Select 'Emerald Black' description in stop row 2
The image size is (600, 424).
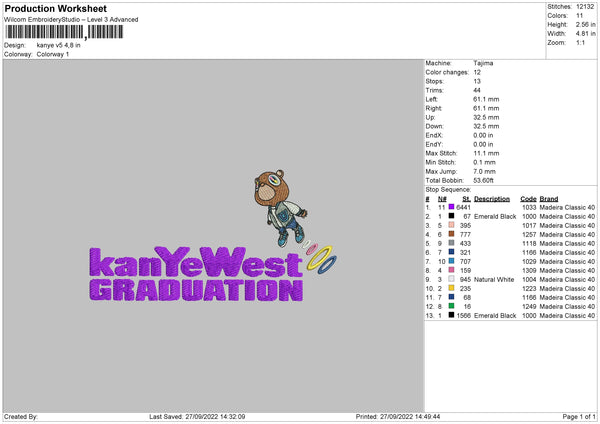pyautogui.click(x=495, y=217)
